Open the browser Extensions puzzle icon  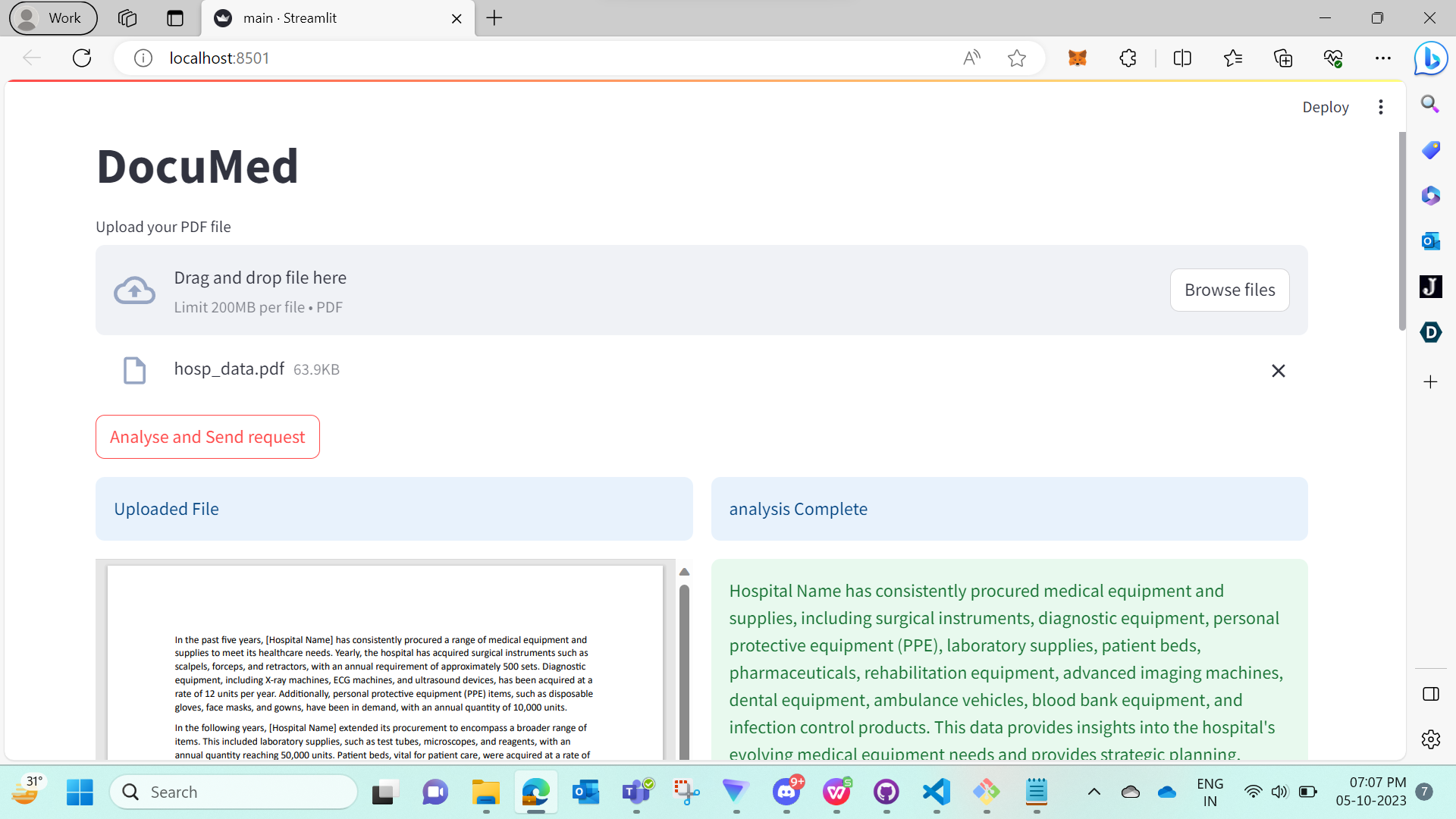pos(1128,58)
